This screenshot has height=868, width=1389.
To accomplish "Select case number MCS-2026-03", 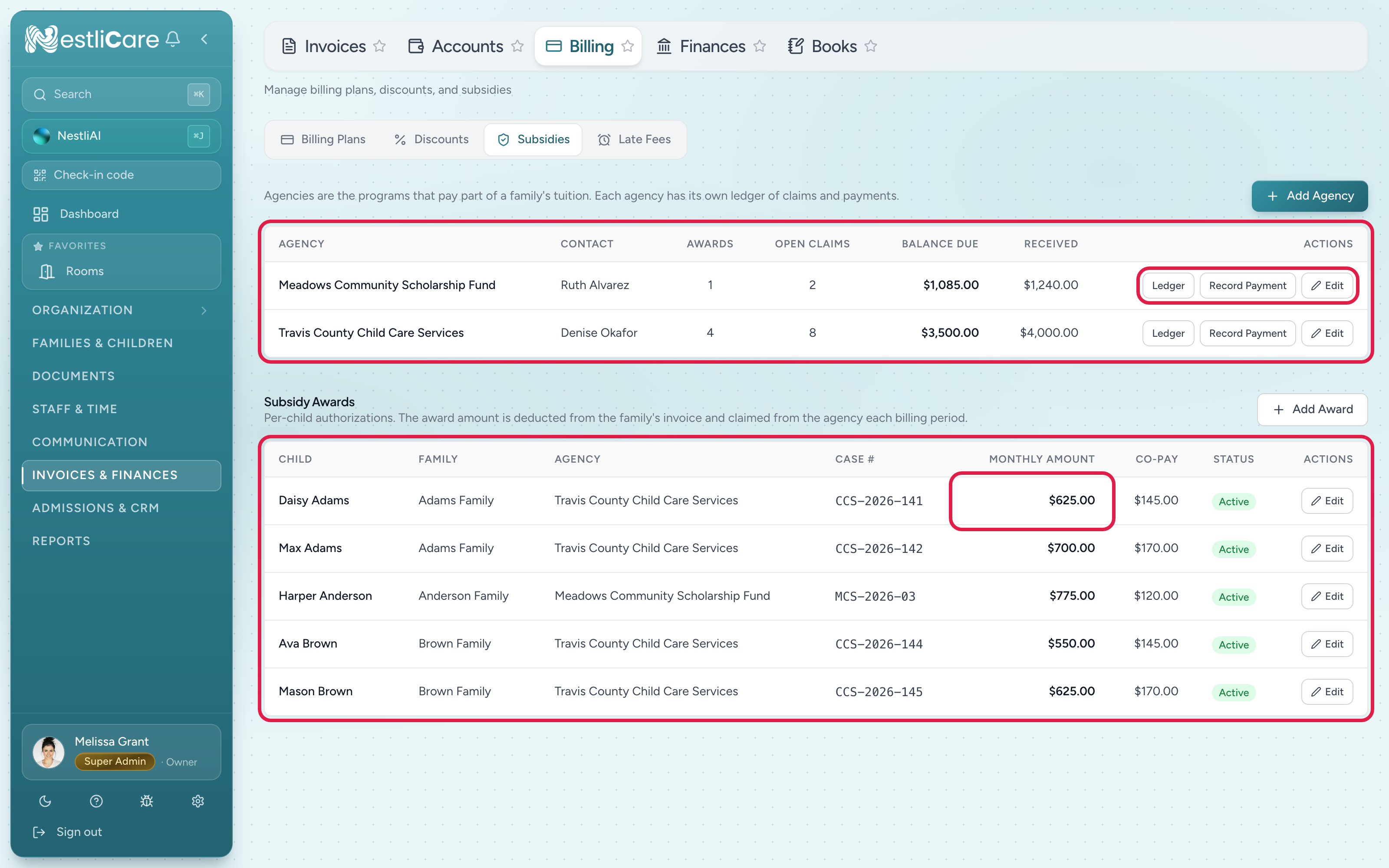I will (875, 596).
